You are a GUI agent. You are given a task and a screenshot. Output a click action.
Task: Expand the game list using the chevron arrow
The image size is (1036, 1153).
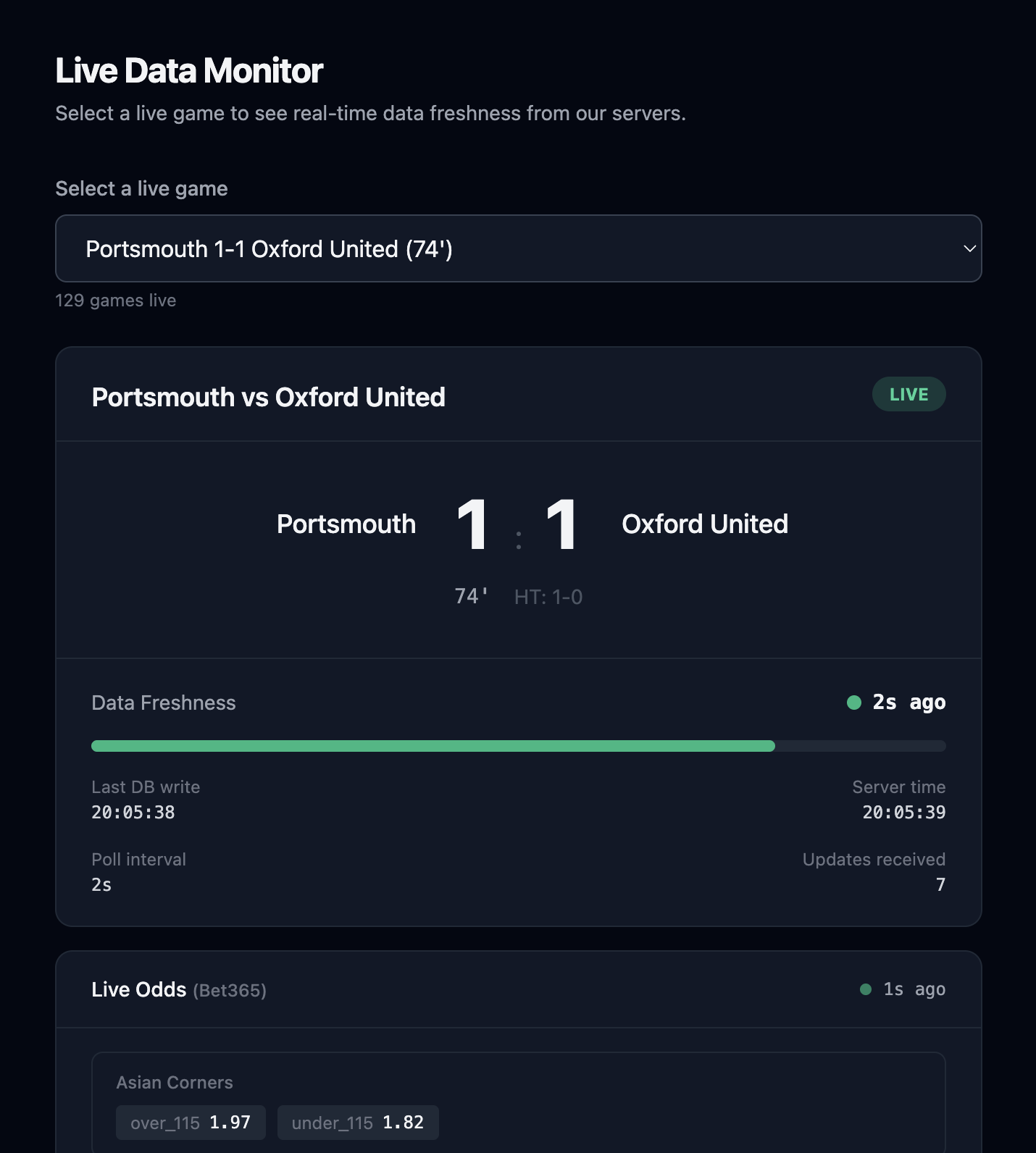coord(969,248)
